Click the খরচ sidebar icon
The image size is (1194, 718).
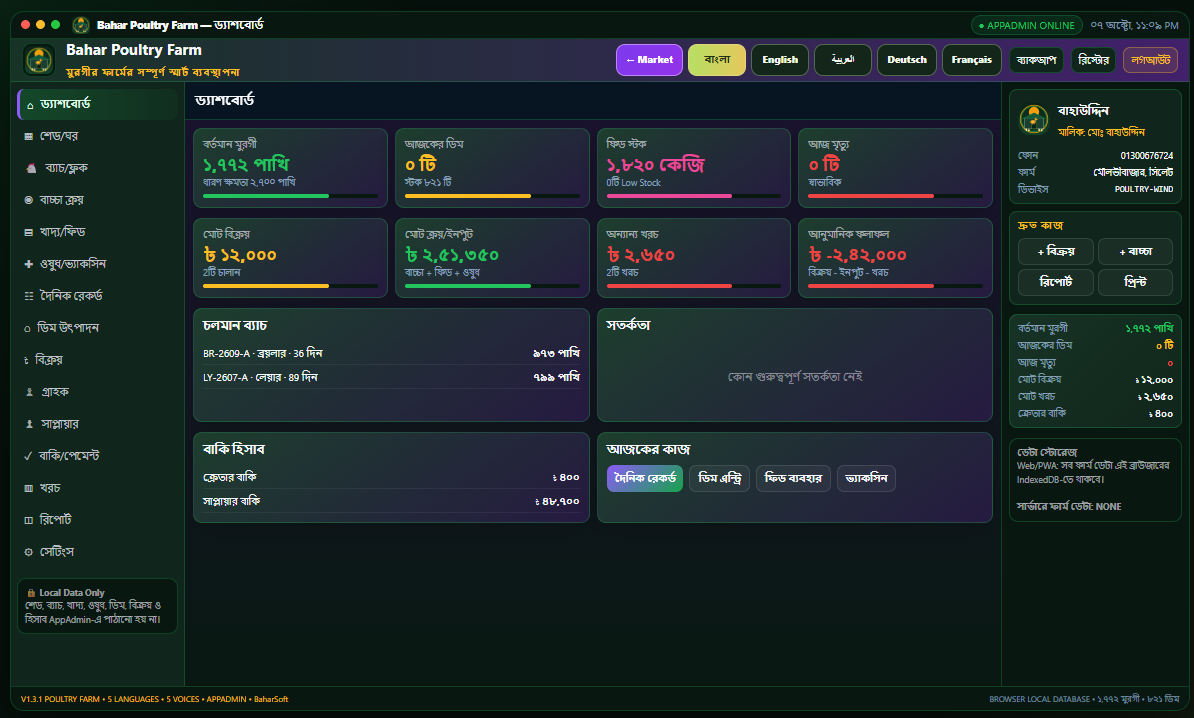[29, 488]
